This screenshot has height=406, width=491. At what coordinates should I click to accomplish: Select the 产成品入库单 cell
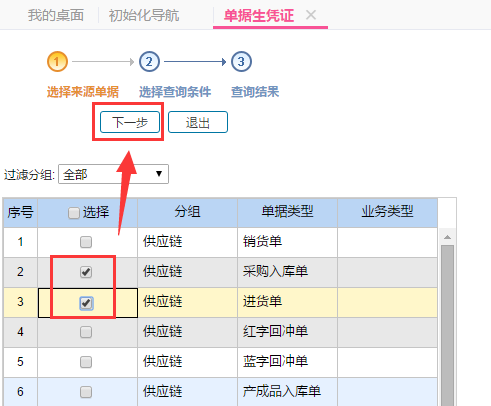pyautogui.click(x=287, y=392)
